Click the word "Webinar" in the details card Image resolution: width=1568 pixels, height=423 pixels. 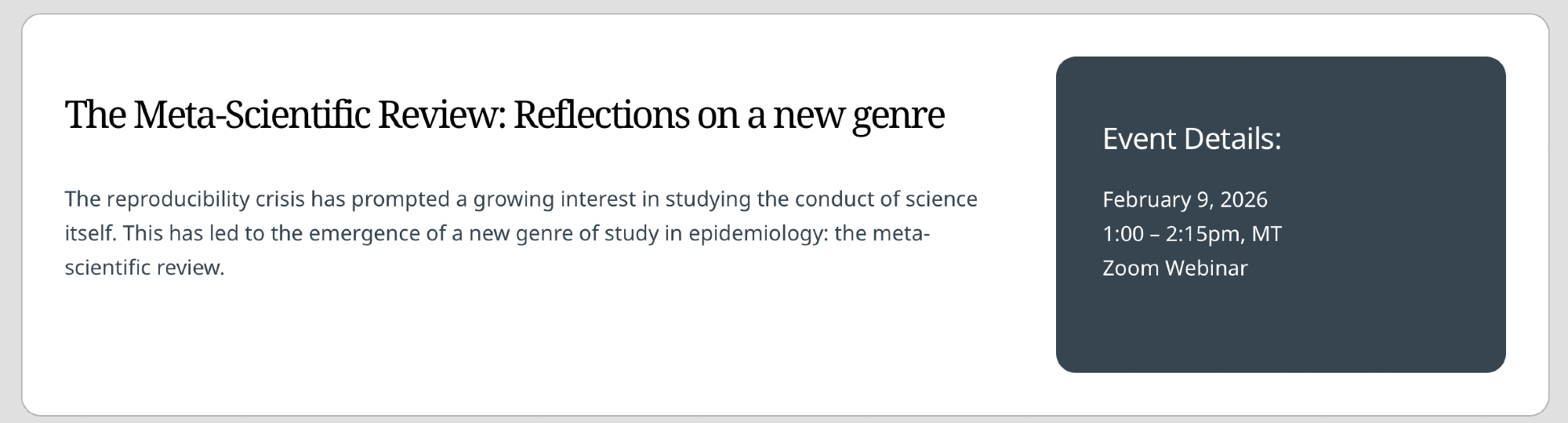coord(1206,268)
